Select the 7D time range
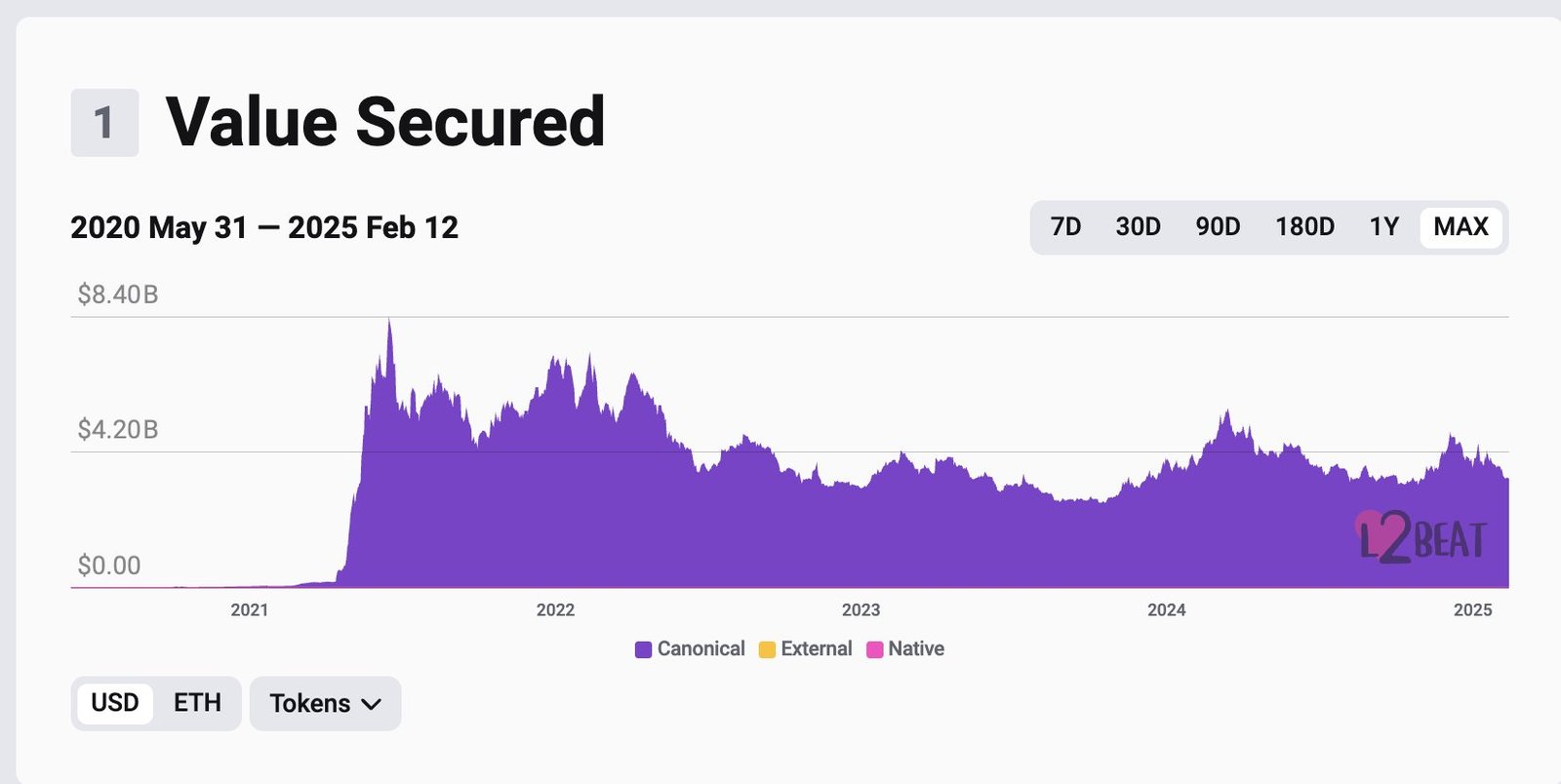Viewport: 1561px width, 784px height. tap(1066, 226)
